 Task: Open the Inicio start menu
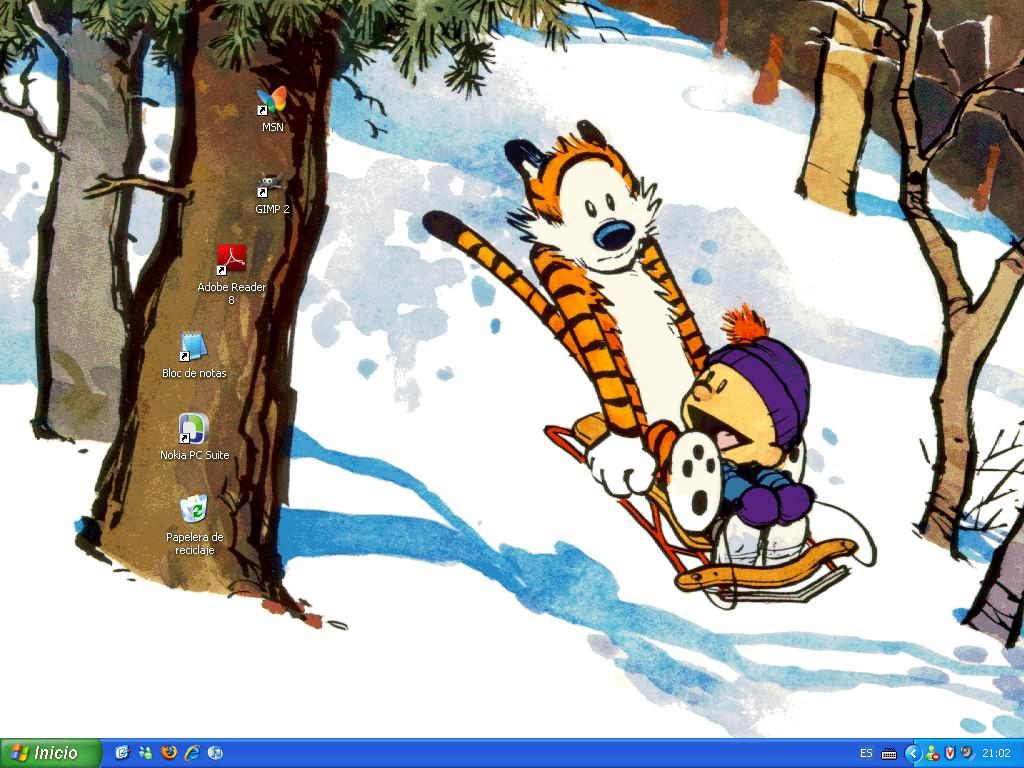(x=51, y=753)
